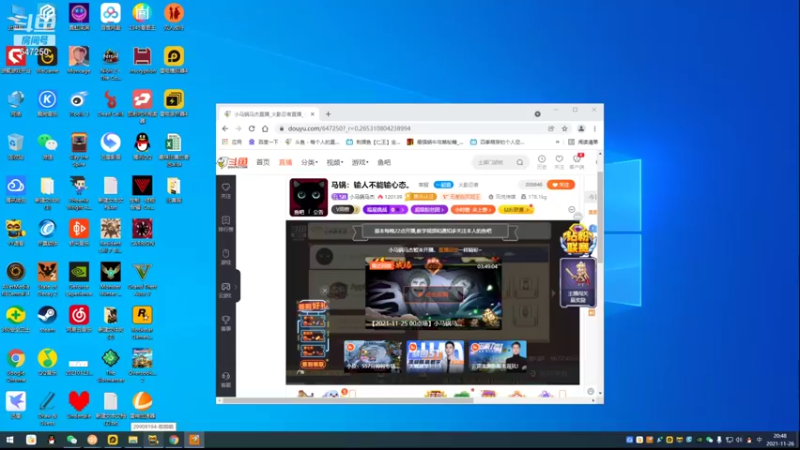800x450 pixels.
Task: Click the Douyu site logo
Action: [x=233, y=163]
